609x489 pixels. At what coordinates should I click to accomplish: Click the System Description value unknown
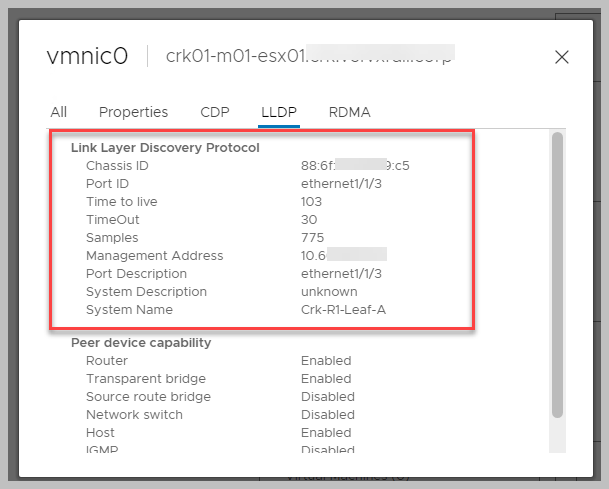pos(328,291)
